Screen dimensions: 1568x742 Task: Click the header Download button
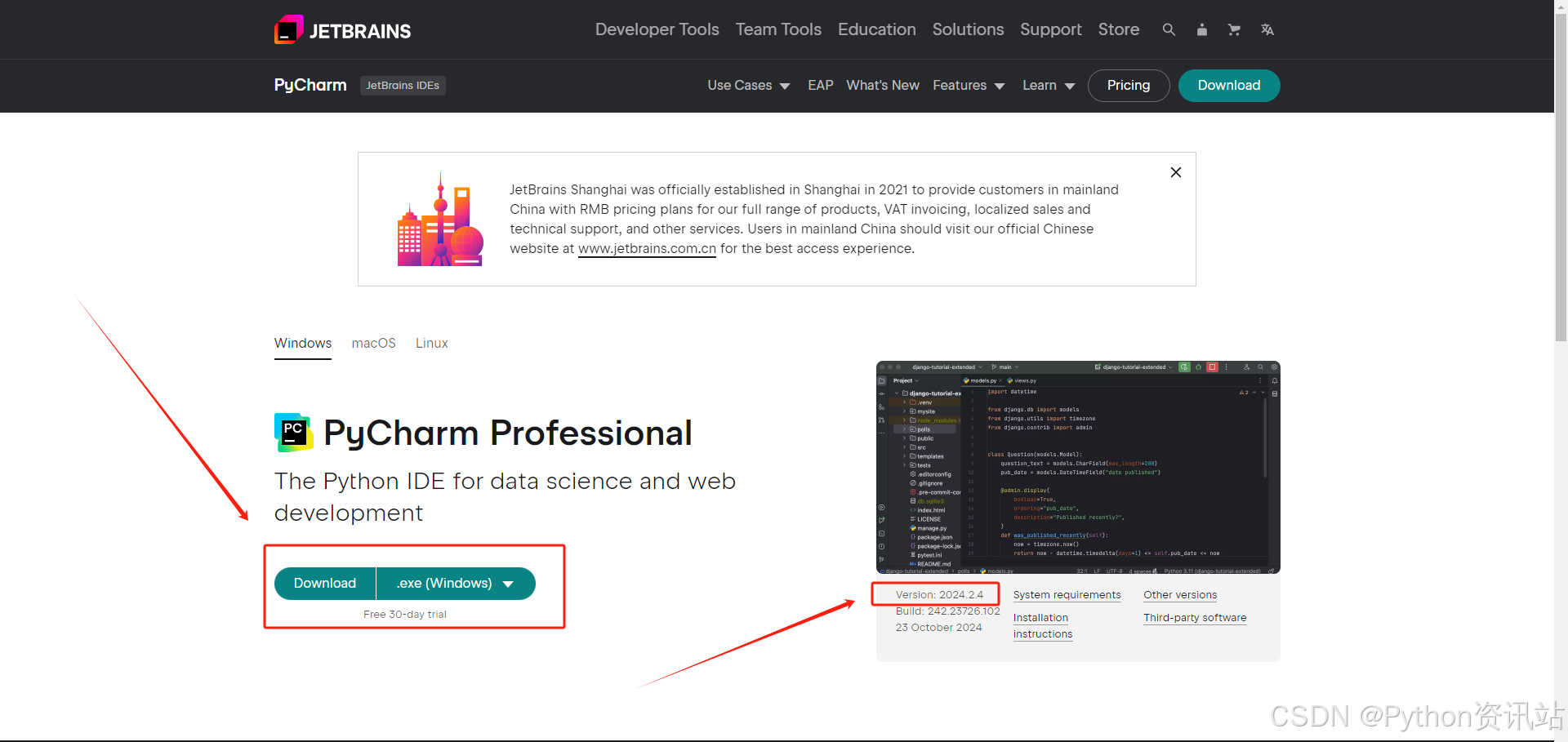pos(1229,85)
